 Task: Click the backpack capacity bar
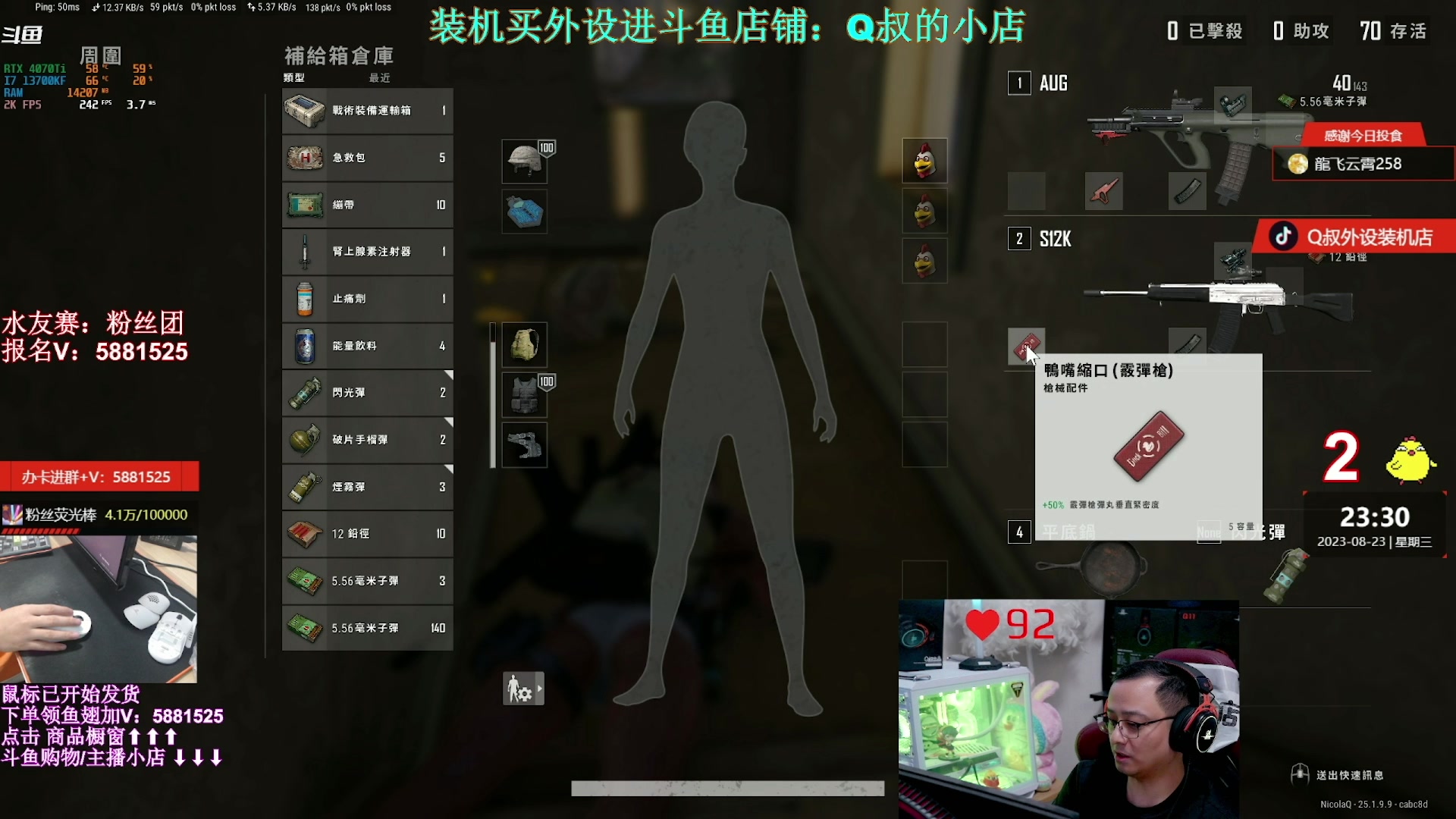[493, 395]
